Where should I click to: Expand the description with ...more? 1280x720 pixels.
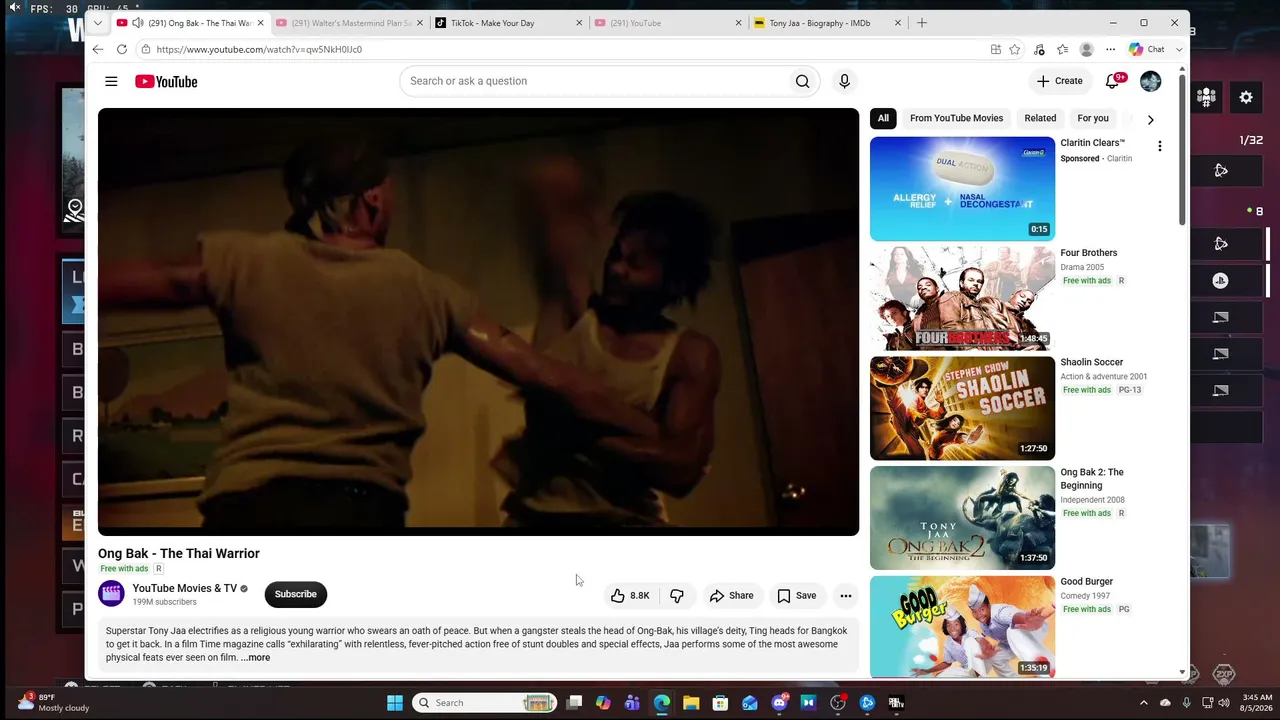[x=255, y=658]
